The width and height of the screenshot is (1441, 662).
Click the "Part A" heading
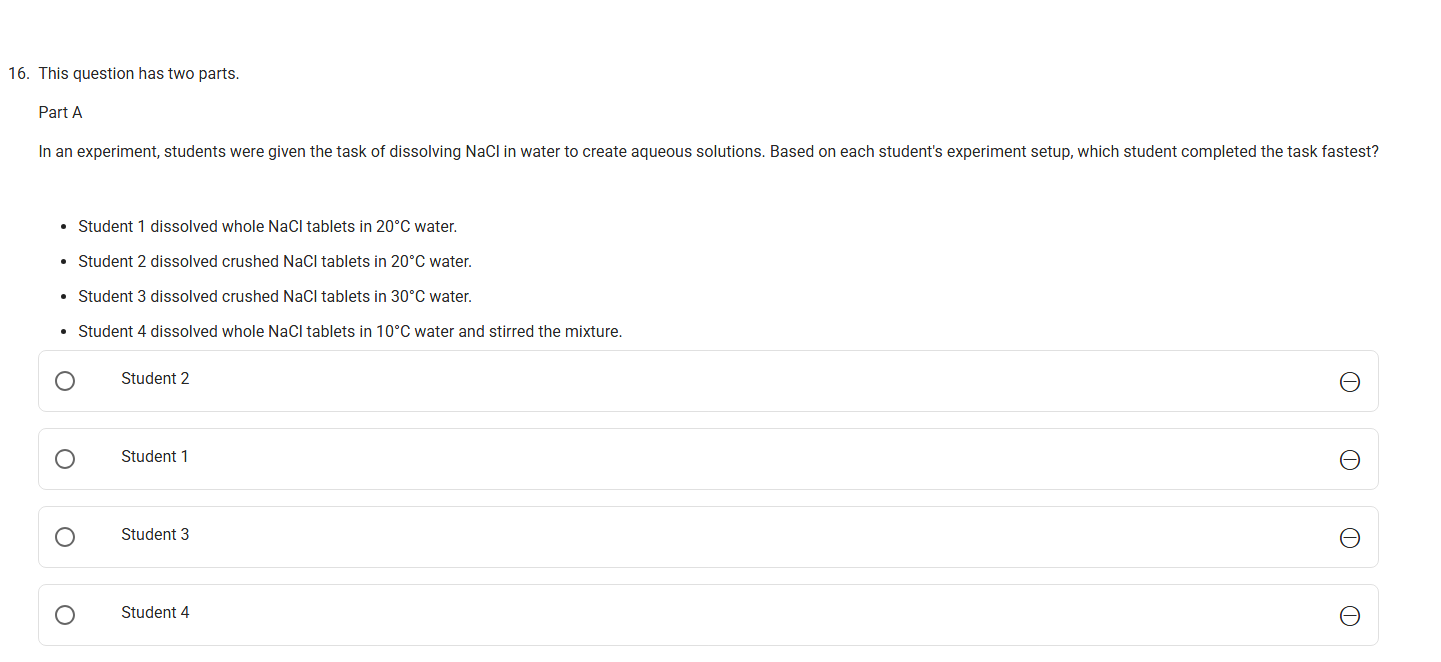point(60,113)
